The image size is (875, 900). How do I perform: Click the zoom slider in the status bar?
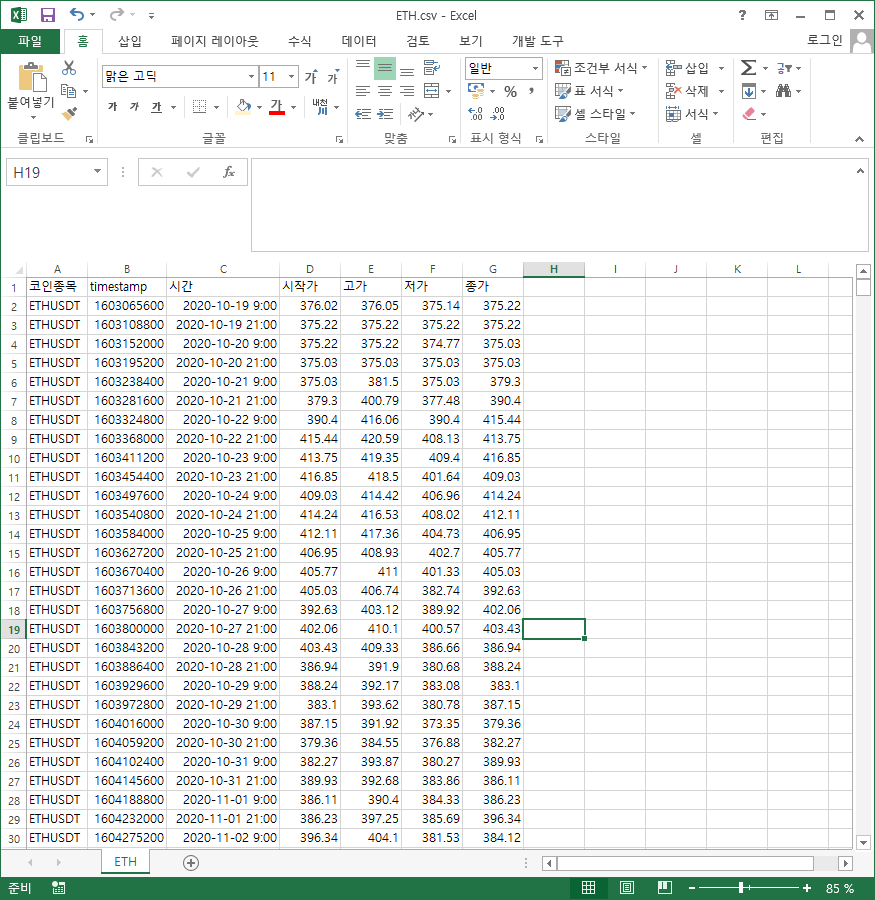[741, 888]
